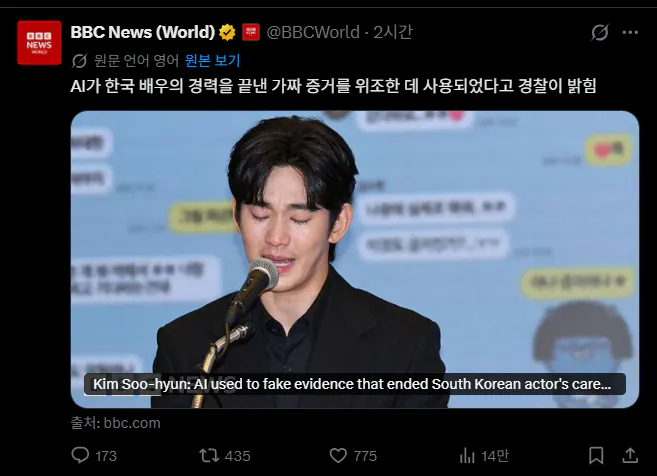The image size is (657, 476).
Task: Share the post via the upload arrow icon
Action: click(630, 455)
